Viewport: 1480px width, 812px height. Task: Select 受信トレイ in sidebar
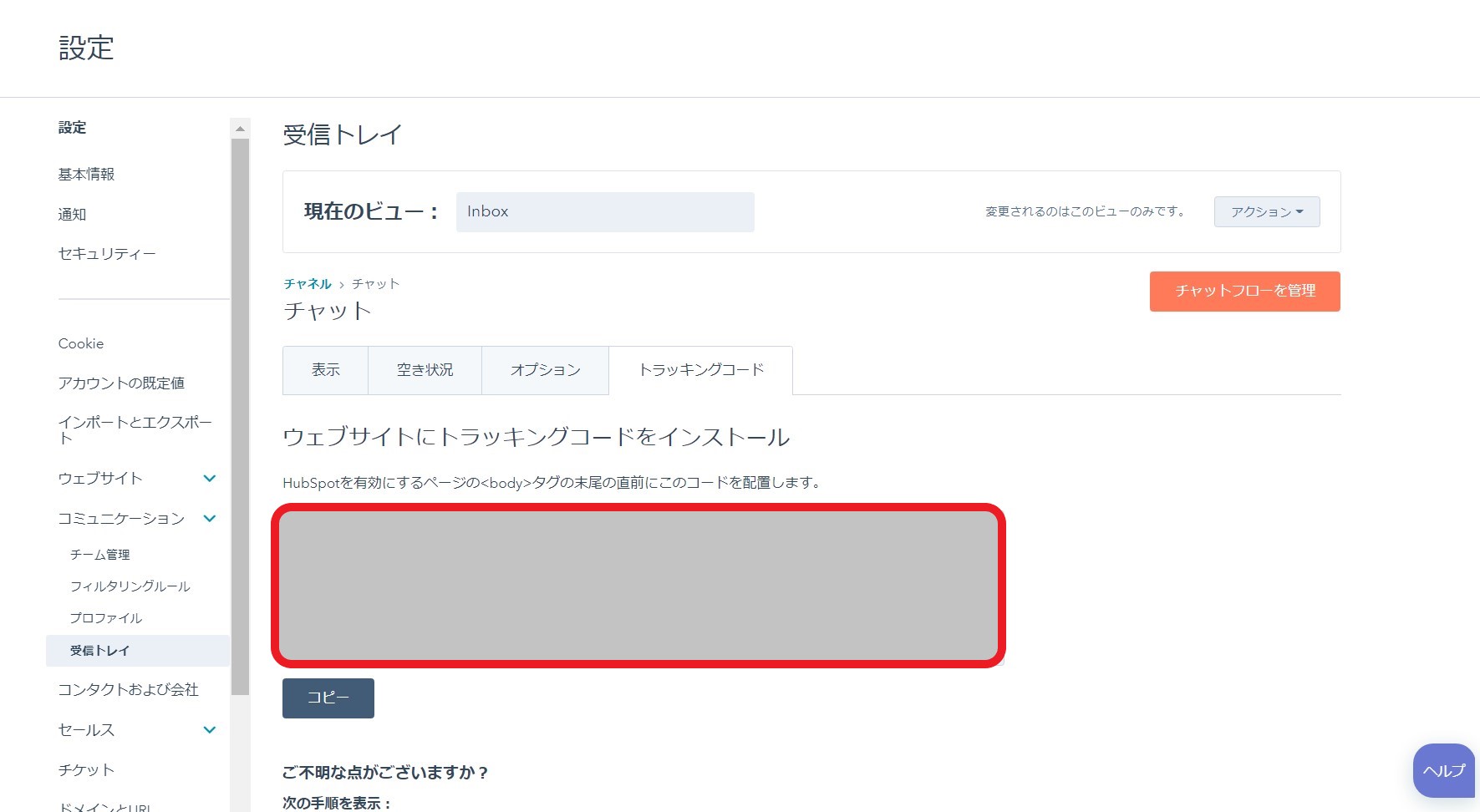click(x=138, y=651)
